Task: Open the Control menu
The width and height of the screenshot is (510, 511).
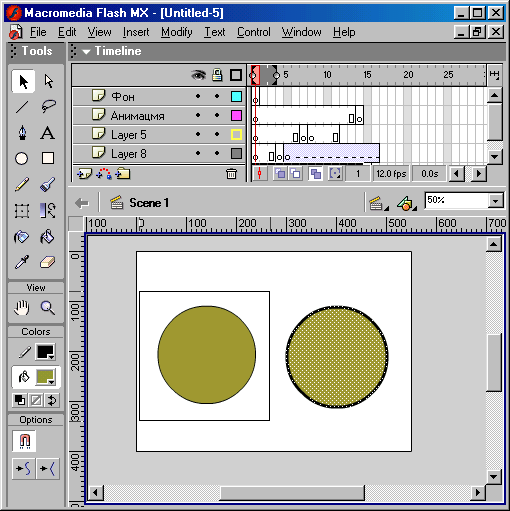Action: (x=254, y=32)
